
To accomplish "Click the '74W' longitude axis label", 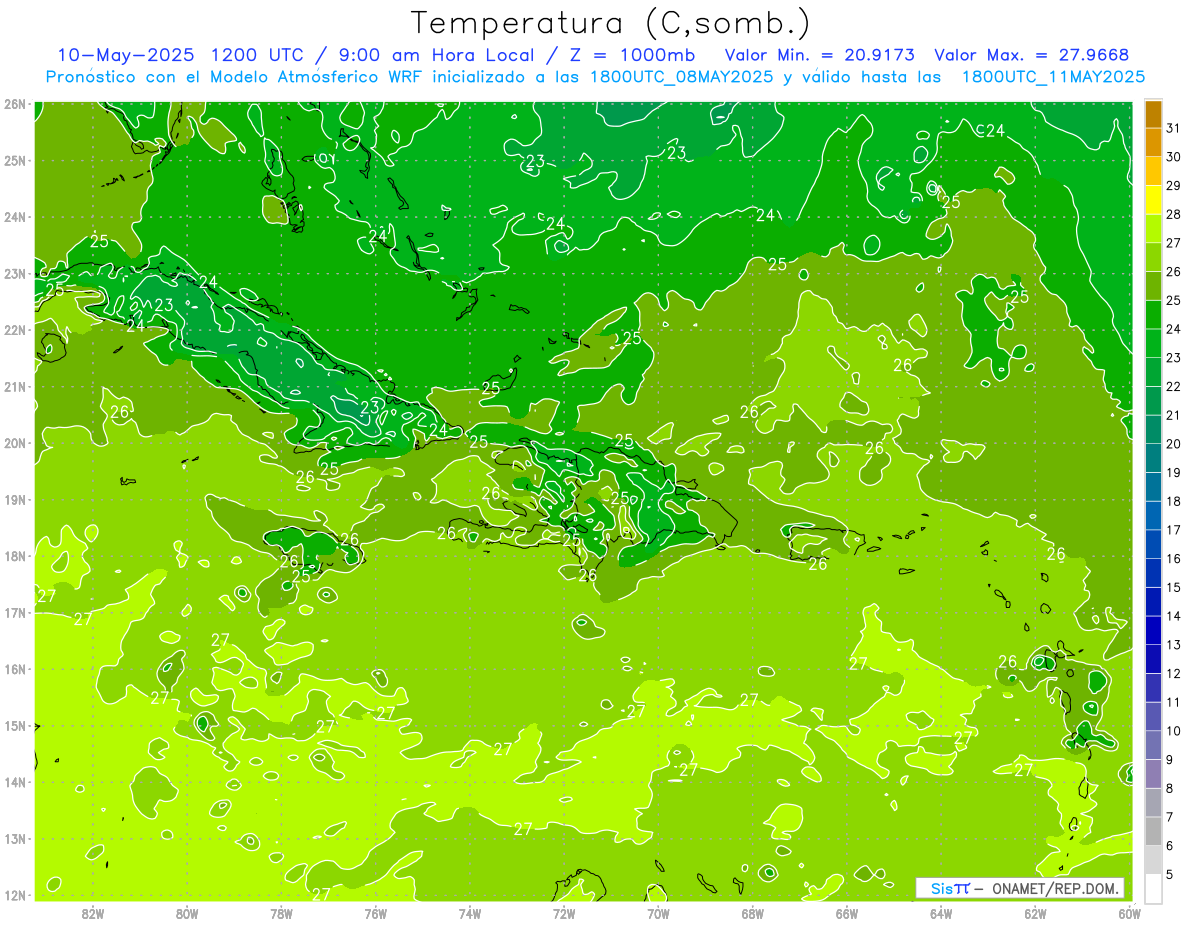I will [x=470, y=913].
